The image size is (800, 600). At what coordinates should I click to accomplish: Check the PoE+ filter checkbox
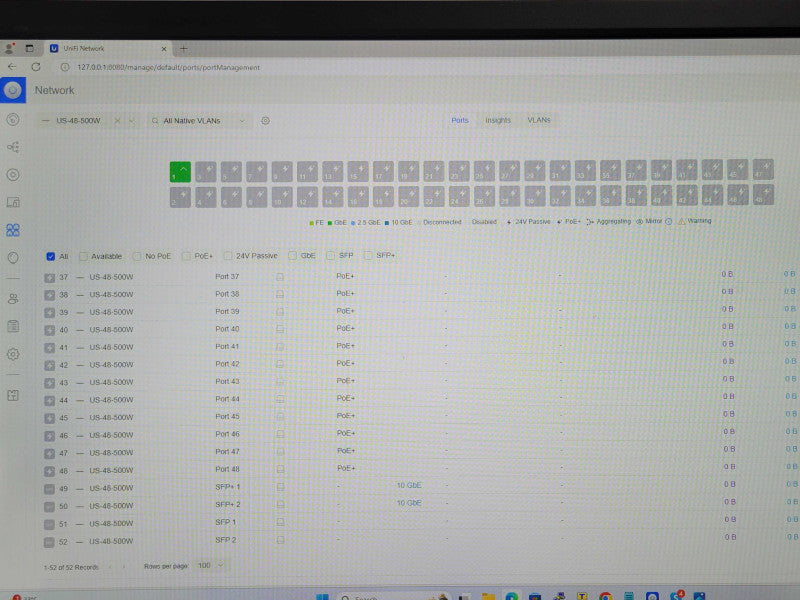point(186,256)
